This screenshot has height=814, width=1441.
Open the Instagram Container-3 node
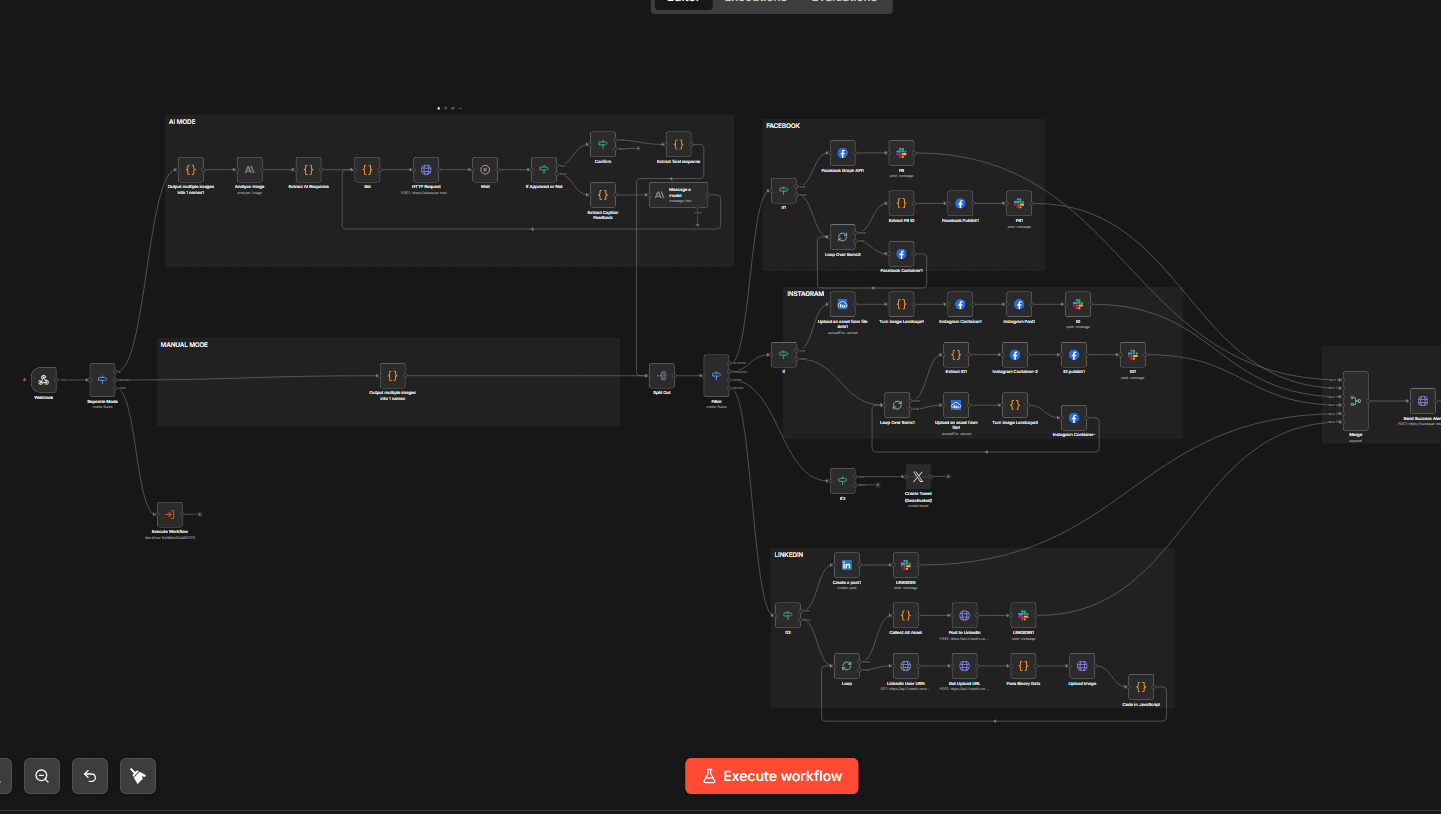[x=1015, y=354]
